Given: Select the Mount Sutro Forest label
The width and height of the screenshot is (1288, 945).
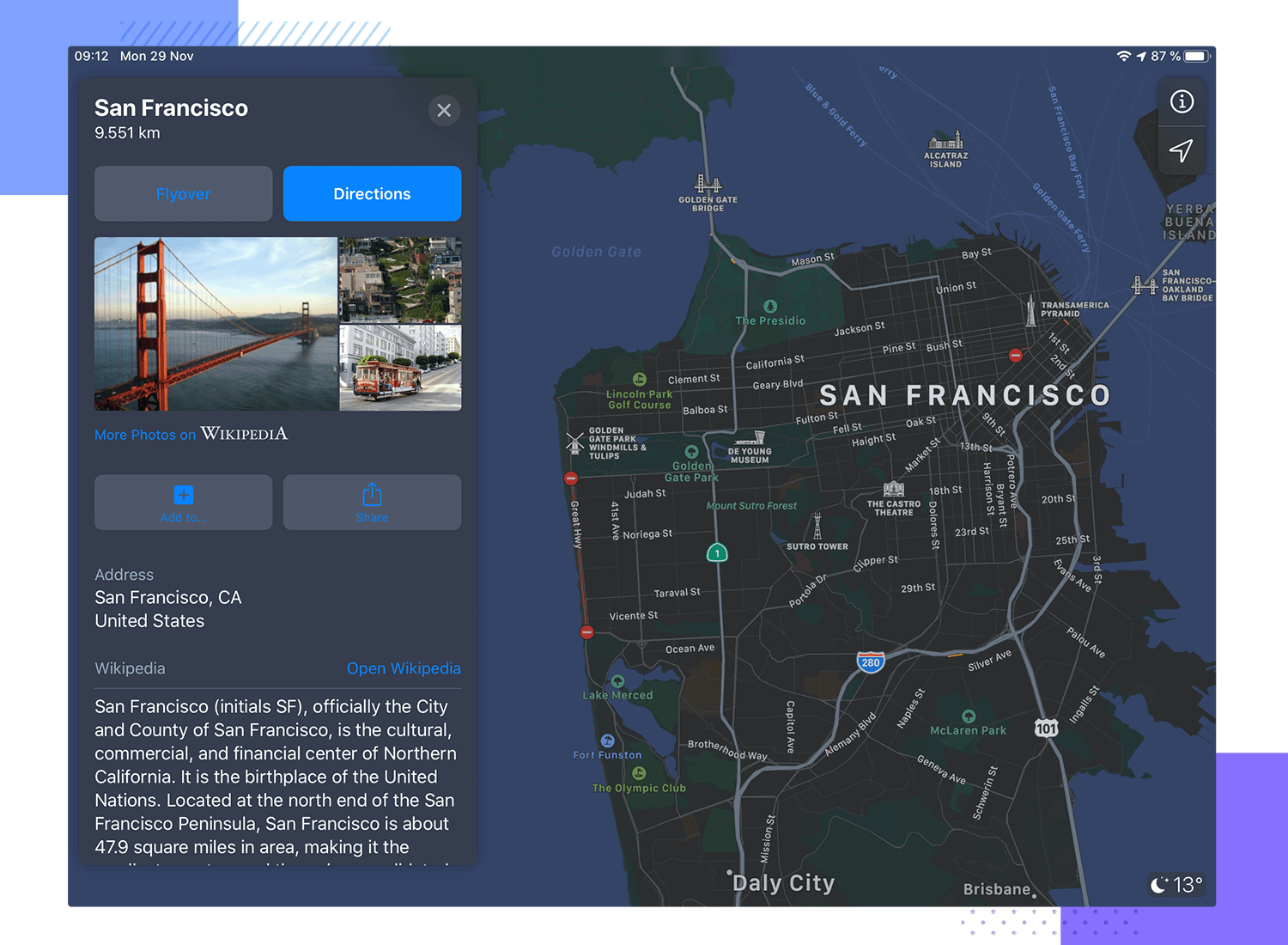Looking at the screenshot, I should point(751,506).
